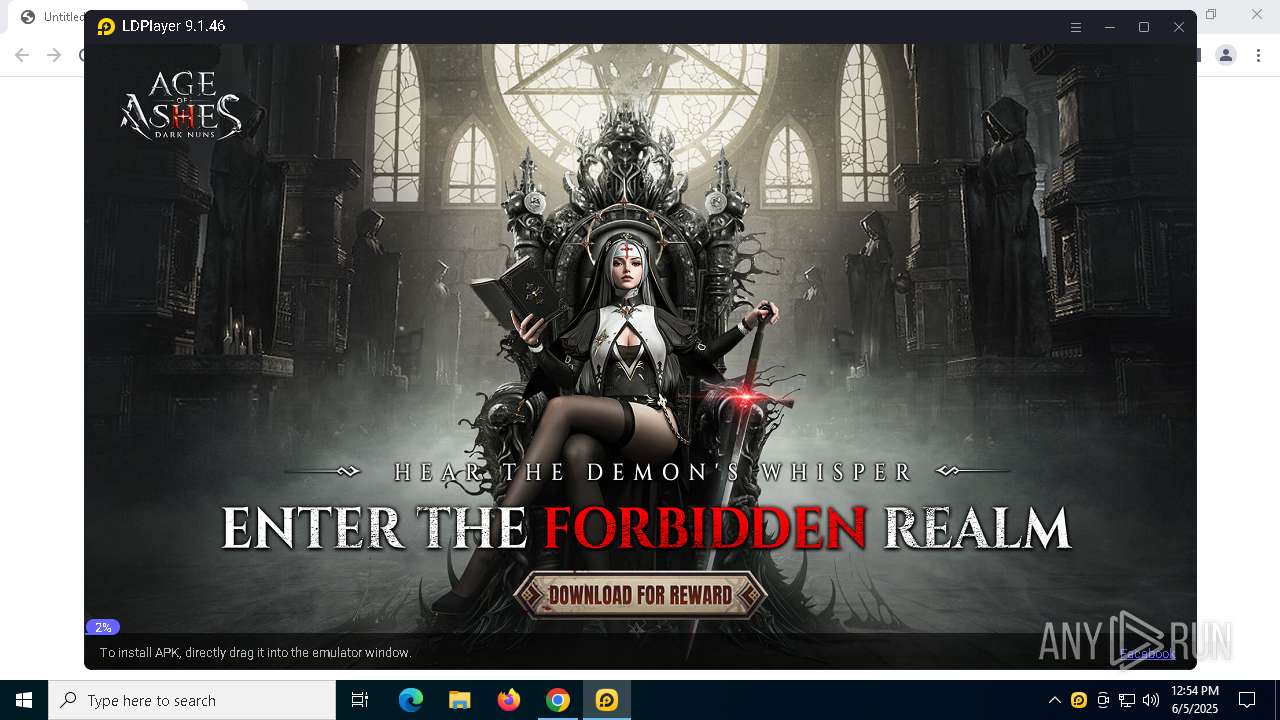Click LDPlayer icon in system tray
Image resolution: width=1280 pixels, height=720 pixels.
point(1079,700)
